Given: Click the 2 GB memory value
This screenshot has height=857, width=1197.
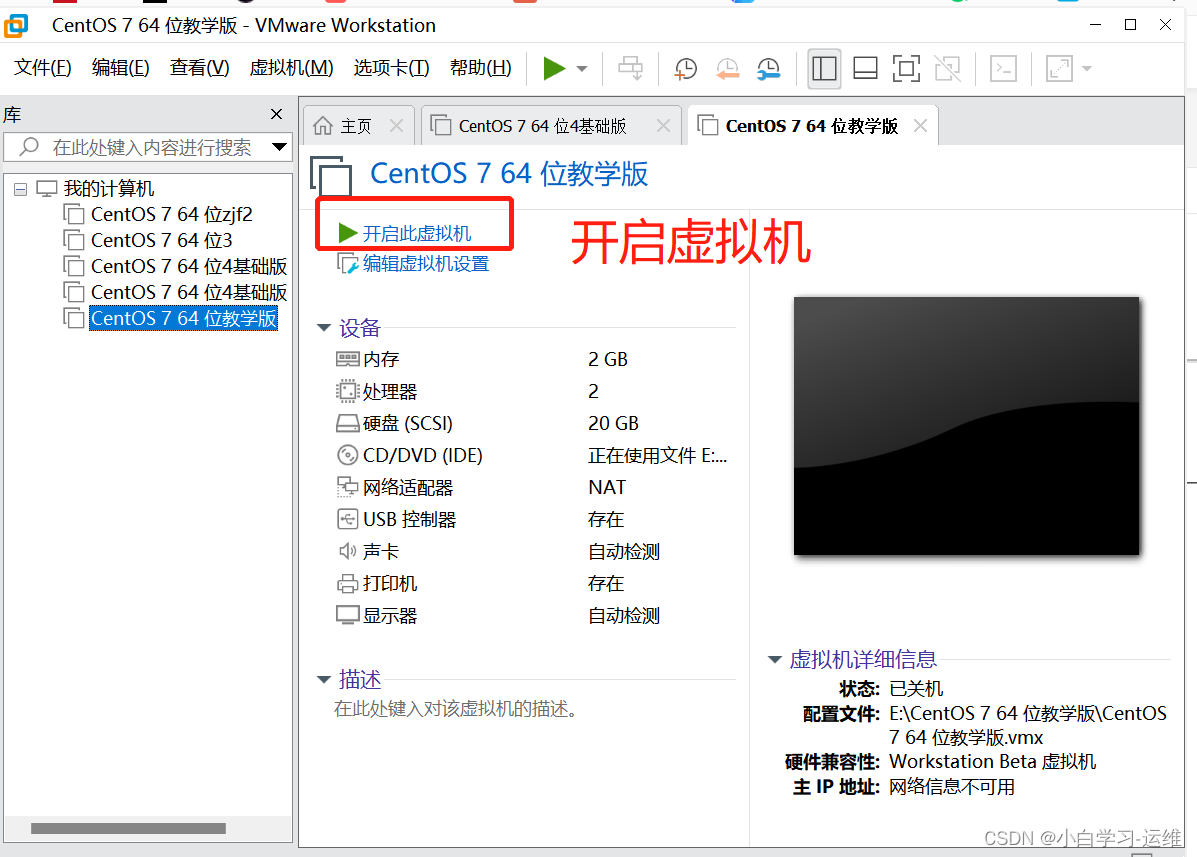Looking at the screenshot, I should [x=608, y=359].
